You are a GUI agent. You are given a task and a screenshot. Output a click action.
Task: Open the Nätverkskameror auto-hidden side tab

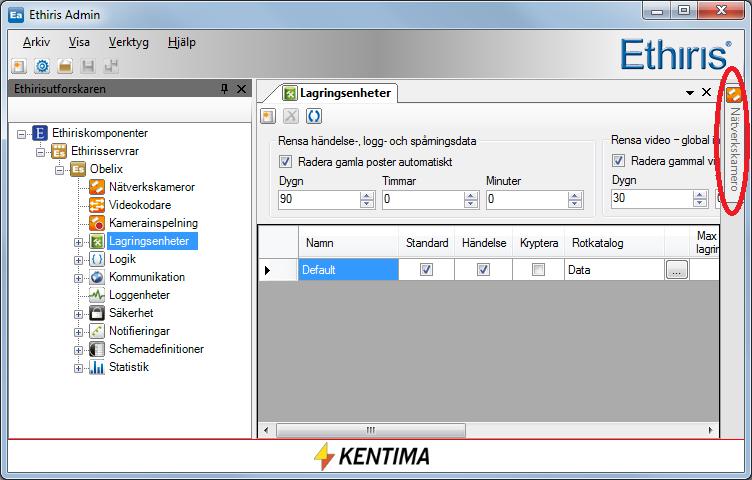(x=734, y=139)
